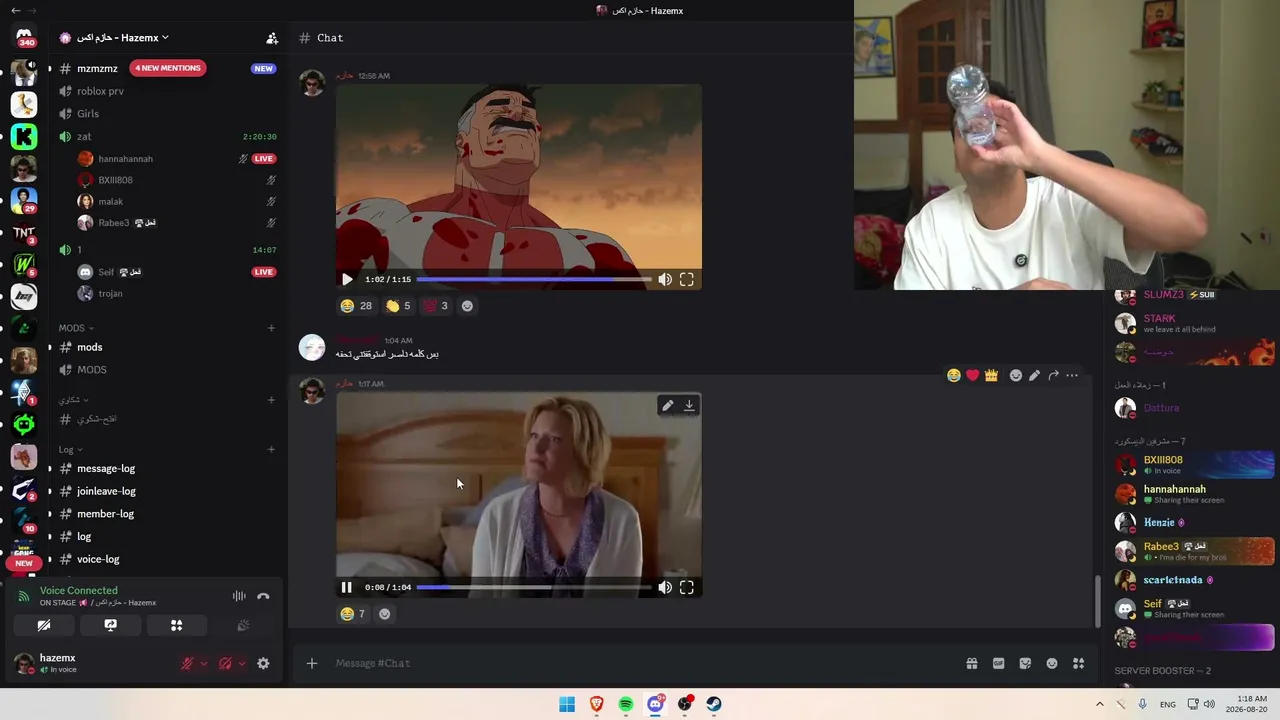Add reaction to the upper video message
1280x720 pixels.
[x=467, y=306]
